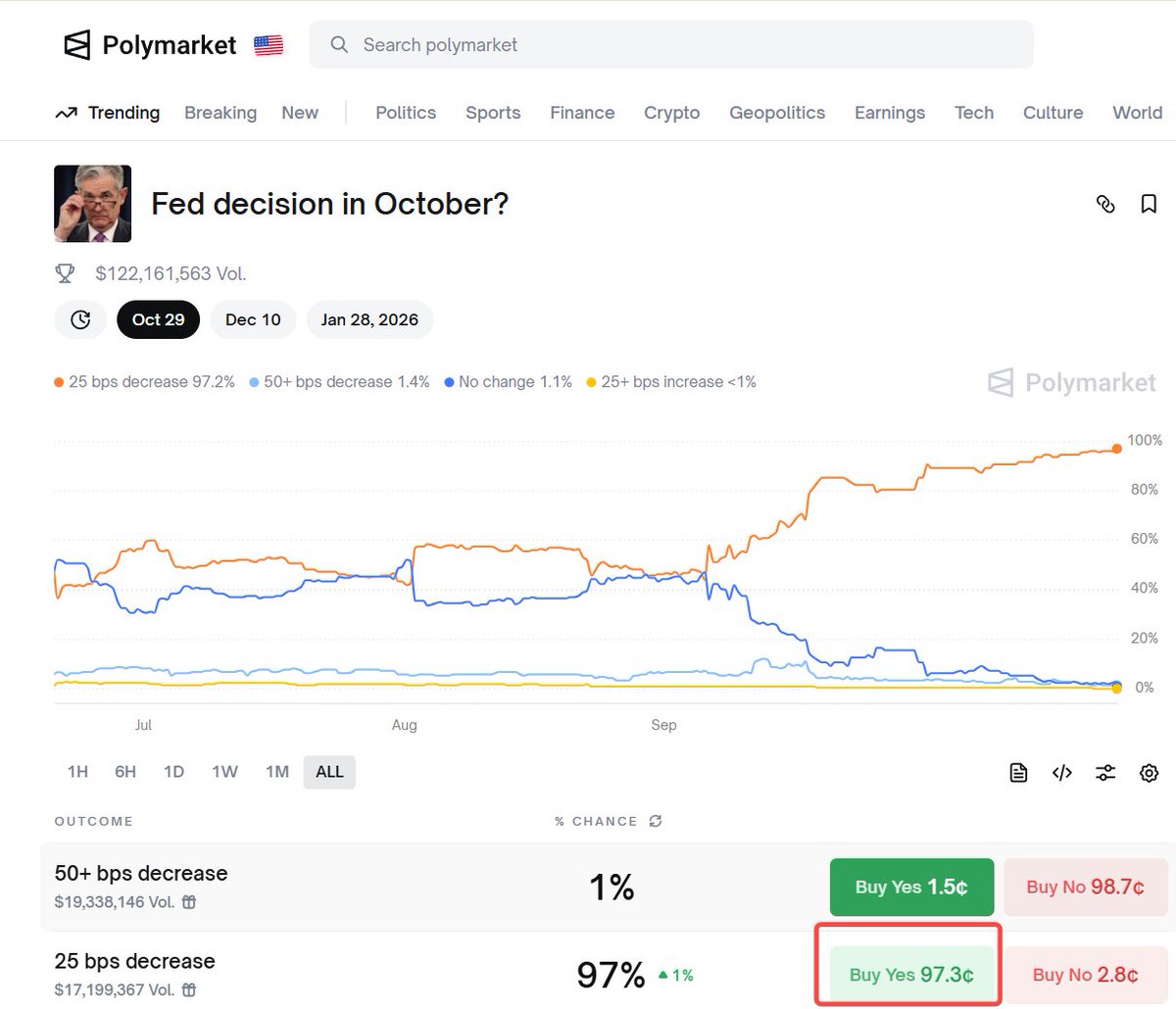The height and width of the screenshot is (1009, 1176).
Task: Bookmark the Fed decision market
Action: coord(1149,204)
